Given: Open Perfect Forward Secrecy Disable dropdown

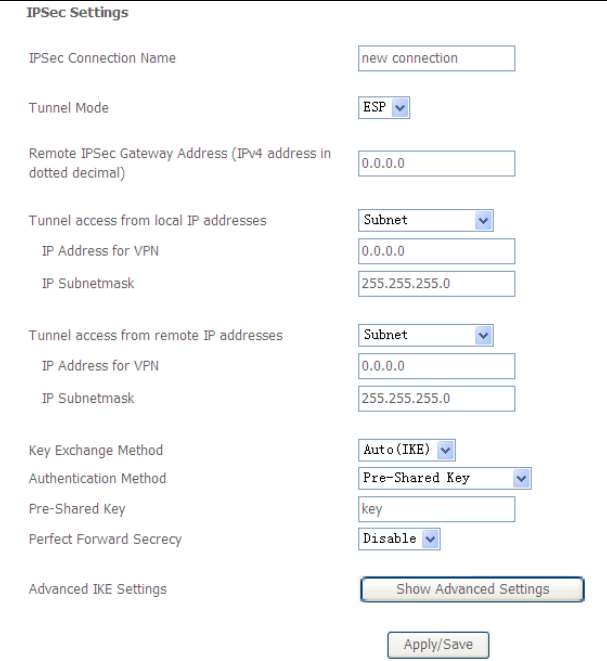Looking at the screenshot, I should 399,539.
